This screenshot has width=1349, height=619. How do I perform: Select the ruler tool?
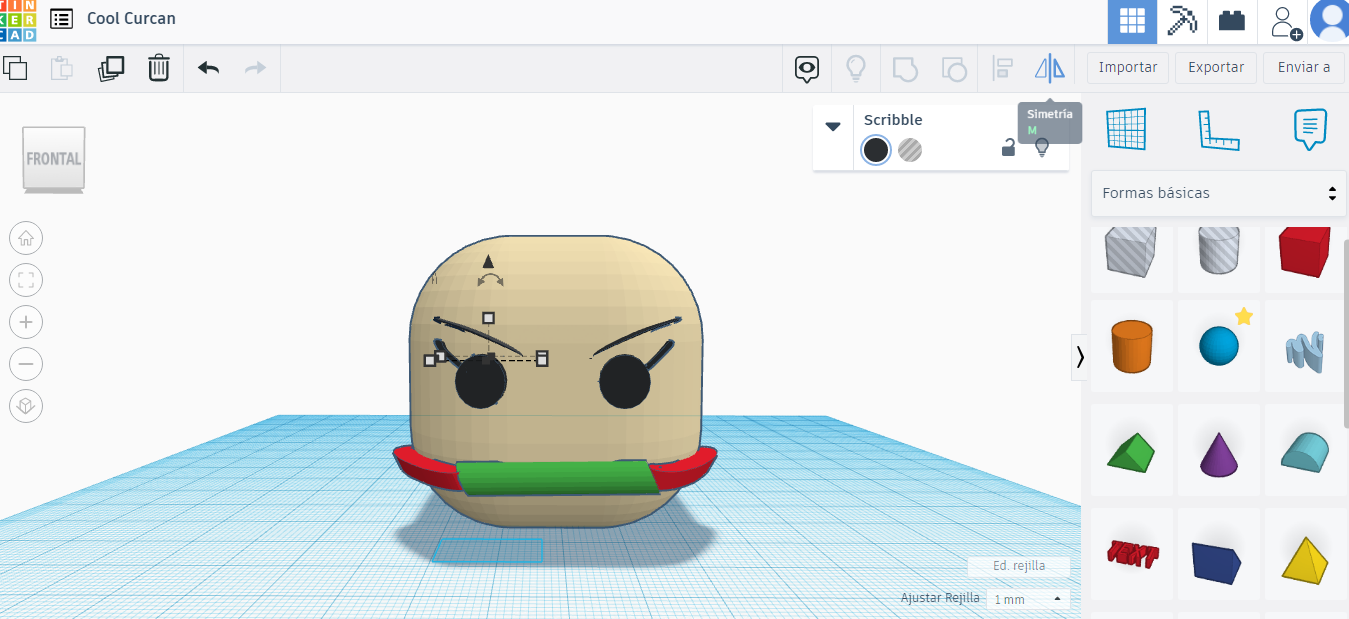click(x=1218, y=129)
